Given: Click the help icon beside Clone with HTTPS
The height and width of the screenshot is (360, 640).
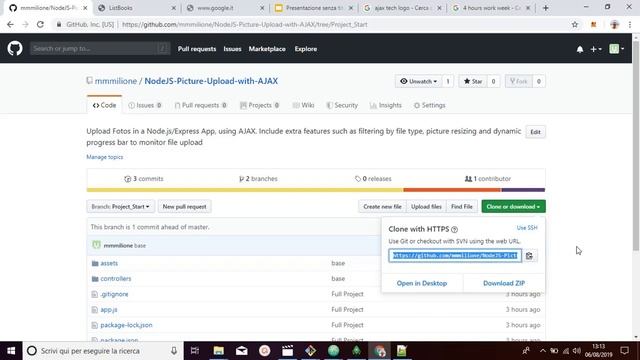Looking at the screenshot, I should click(454, 229).
